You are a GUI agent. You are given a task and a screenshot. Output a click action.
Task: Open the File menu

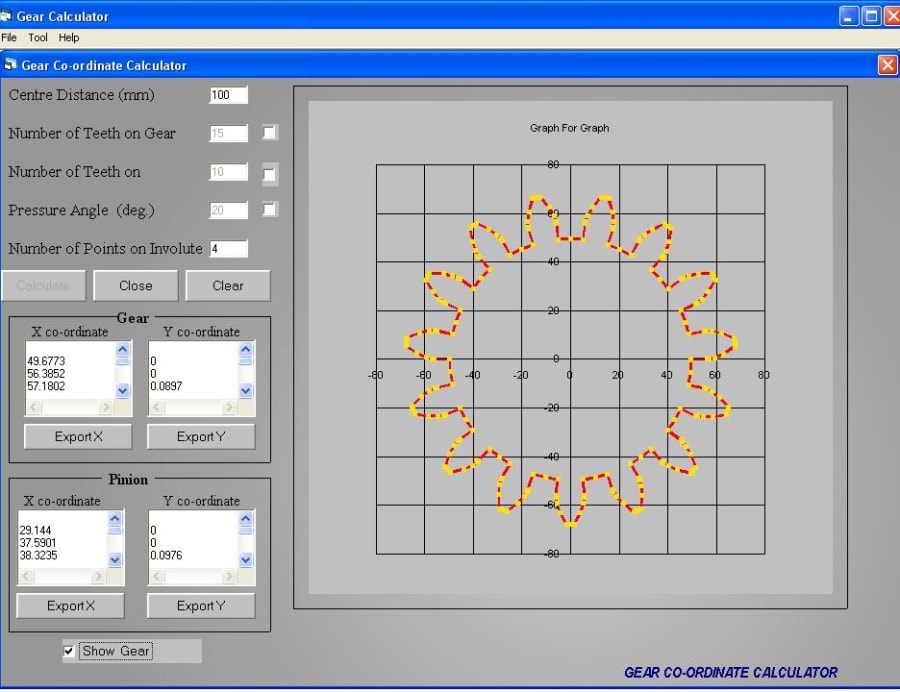click(10, 37)
